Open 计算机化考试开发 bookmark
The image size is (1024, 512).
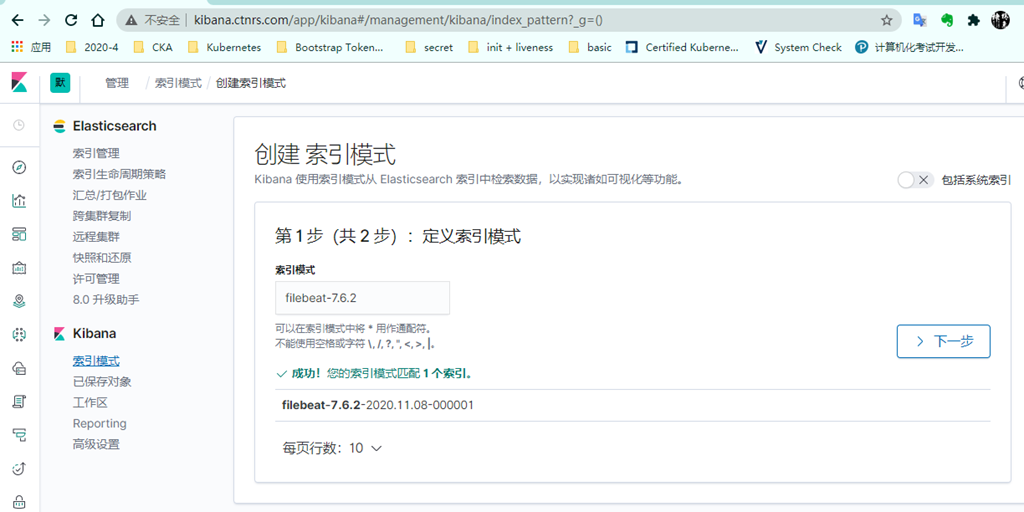910,47
